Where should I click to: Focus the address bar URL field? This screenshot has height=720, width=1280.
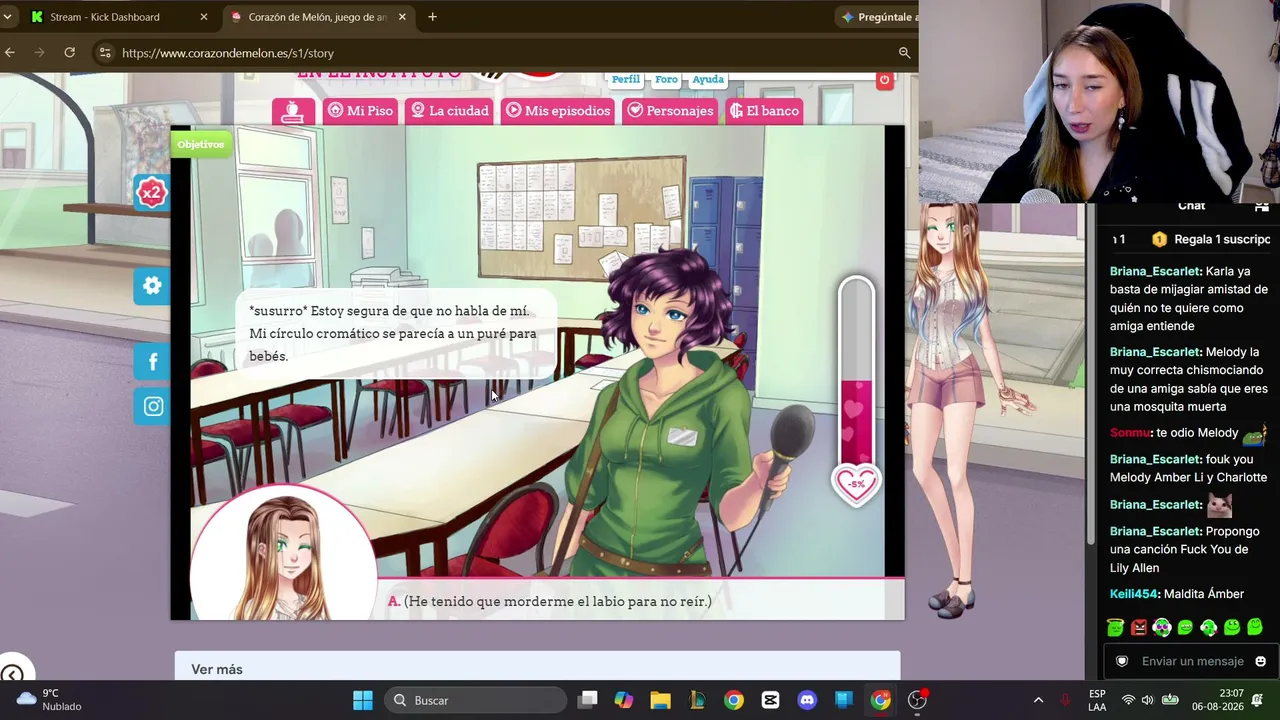click(x=505, y=53)
